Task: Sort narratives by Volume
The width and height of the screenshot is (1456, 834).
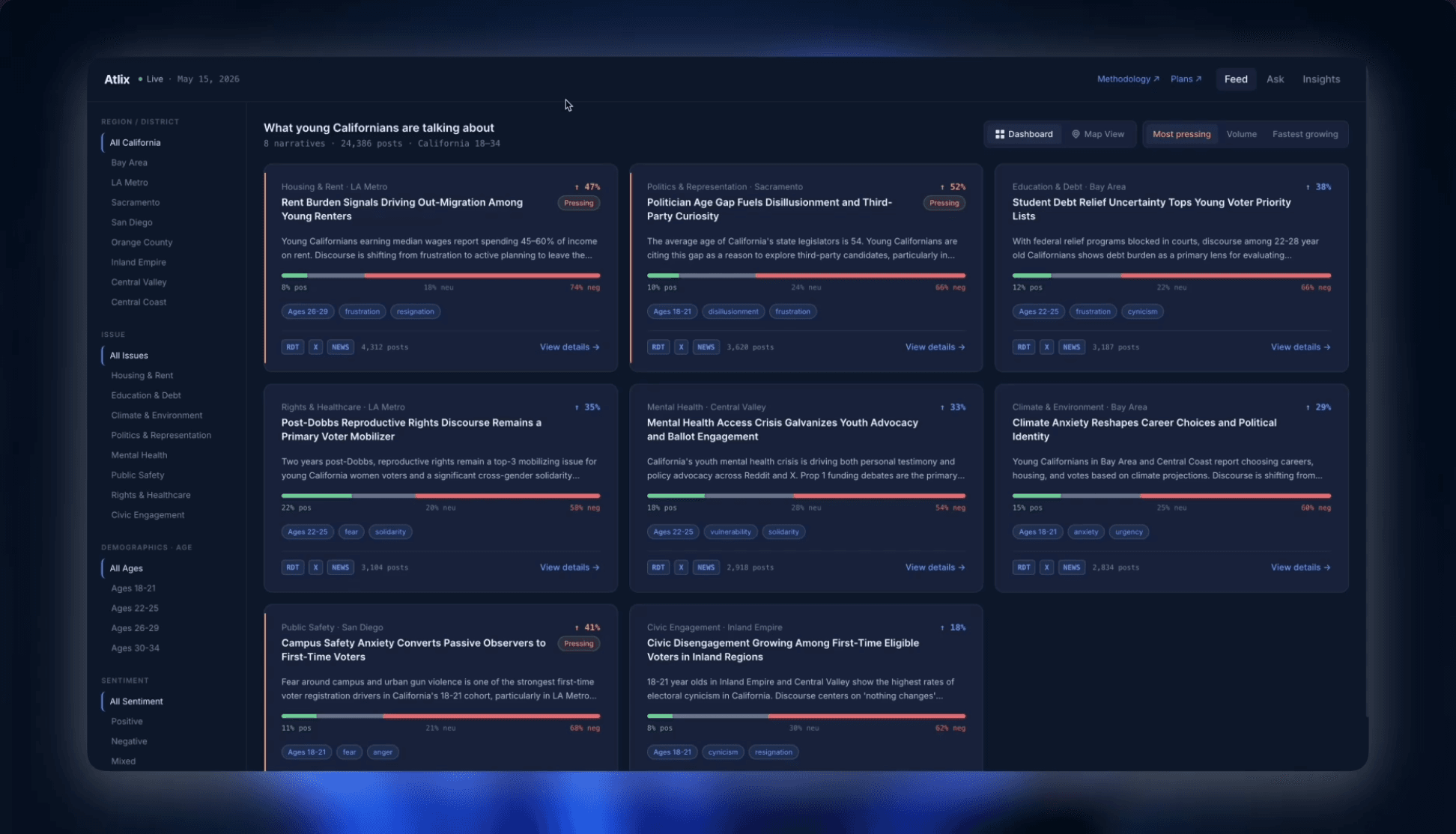Action: [x=1241, y=134]
